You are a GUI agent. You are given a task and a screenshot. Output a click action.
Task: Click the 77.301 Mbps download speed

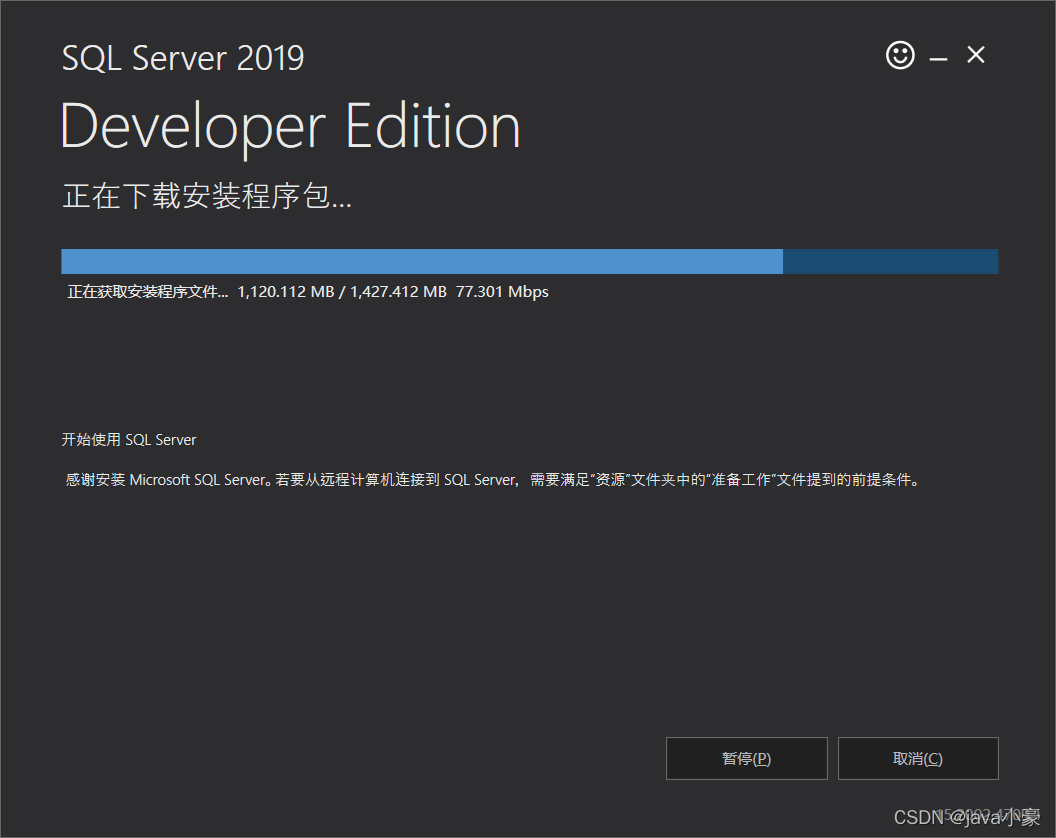click(x=502, y=292)
